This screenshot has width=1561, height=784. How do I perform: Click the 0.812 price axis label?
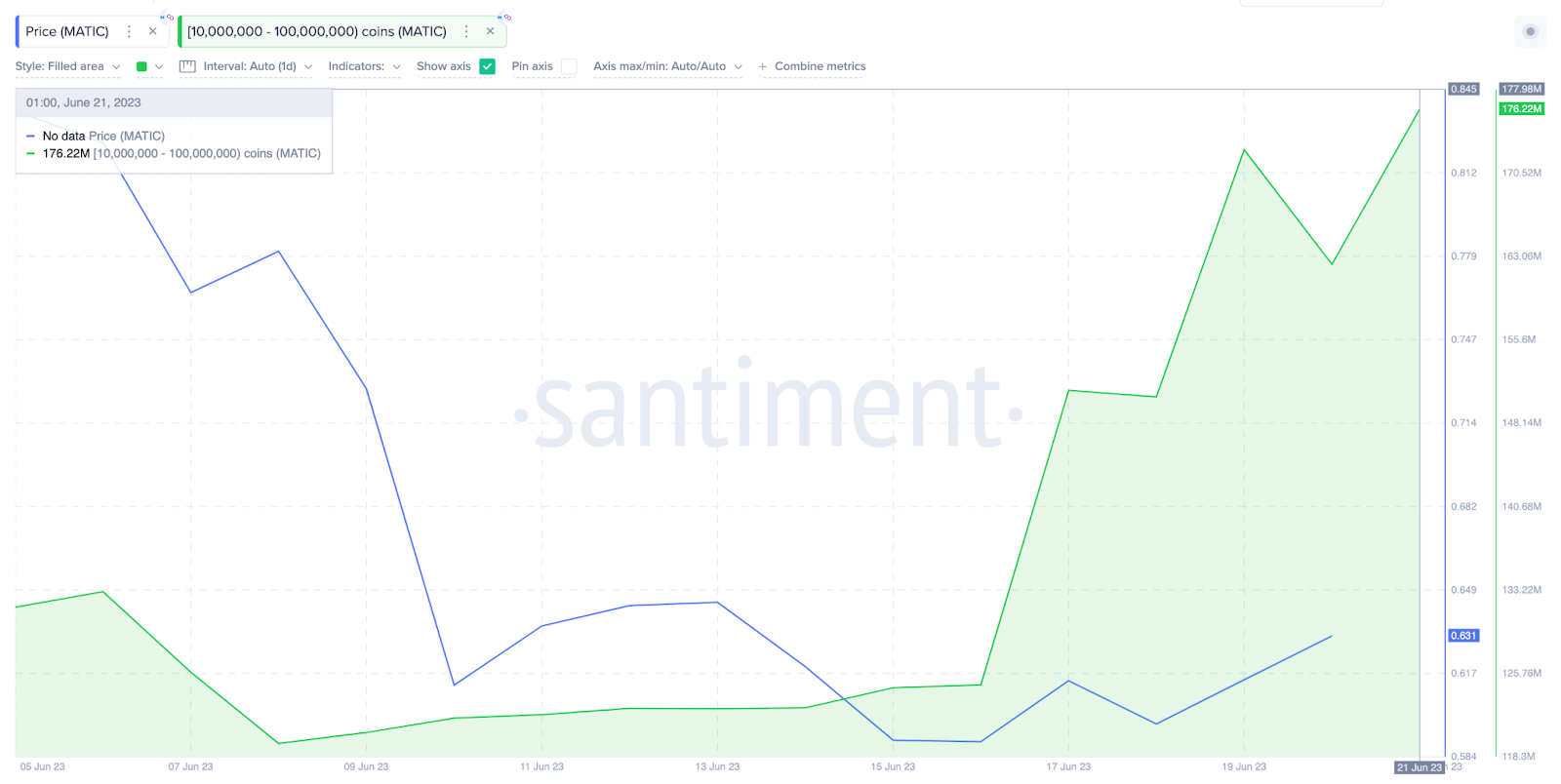1463,173
